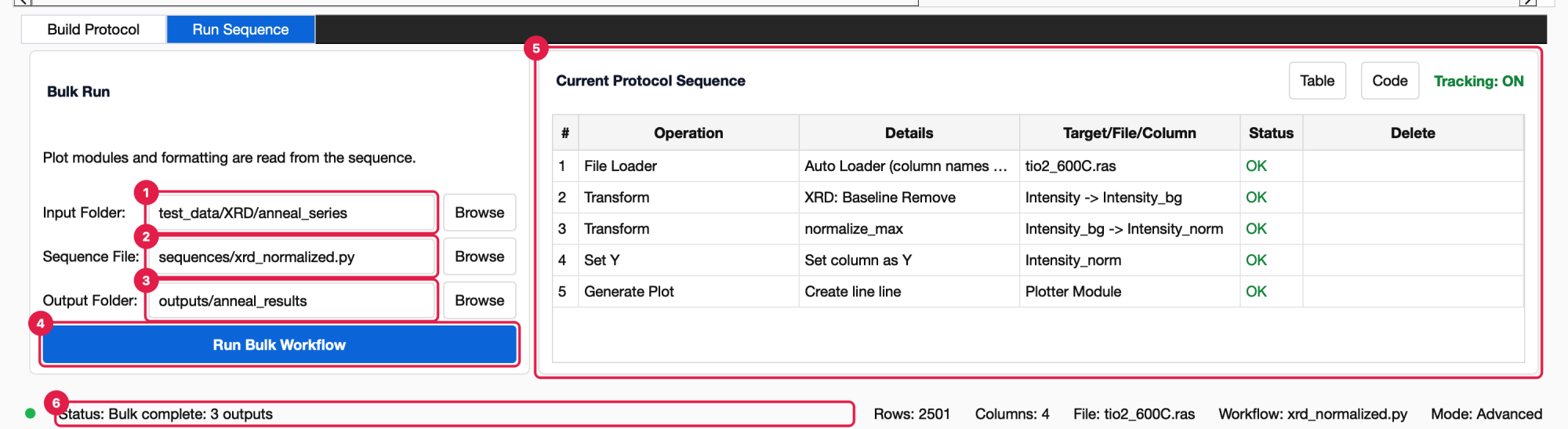Click the Operation column header
The width and height of the screenshot is (1568, 429).
coord(688,133)
